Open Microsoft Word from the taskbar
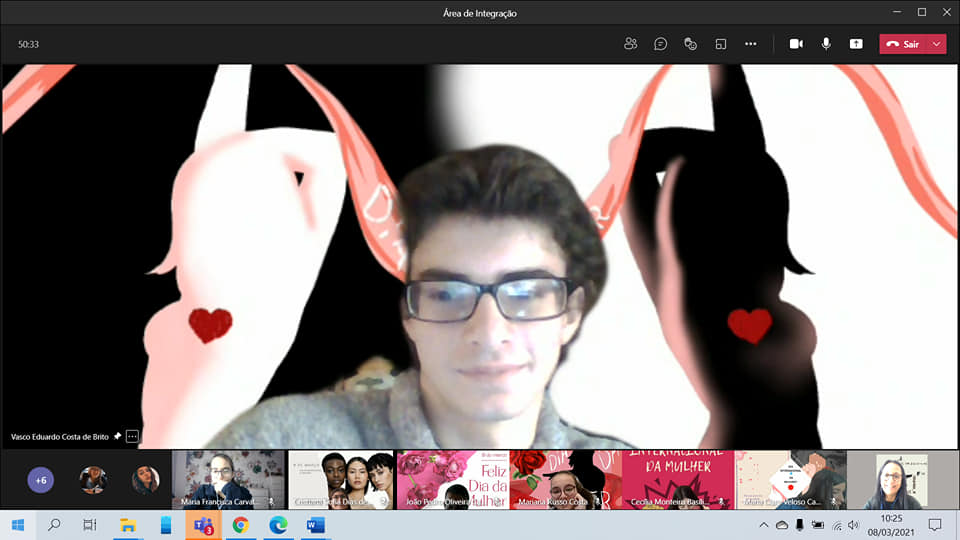Image resolution: width=960 pixels, height=540 pixels. [315, 525]
